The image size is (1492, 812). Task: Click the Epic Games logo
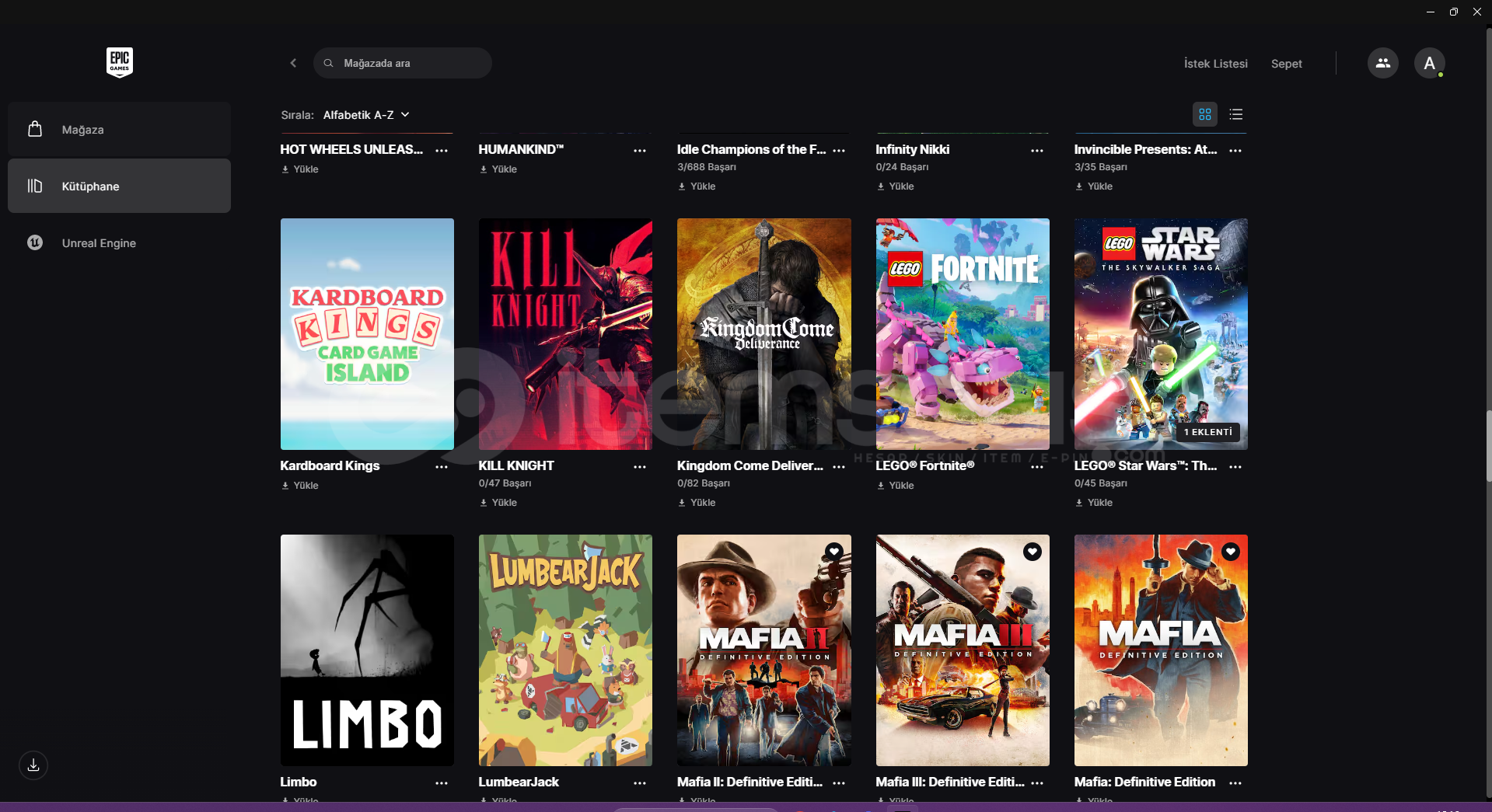pyautogui.click(x=120, y=62)
